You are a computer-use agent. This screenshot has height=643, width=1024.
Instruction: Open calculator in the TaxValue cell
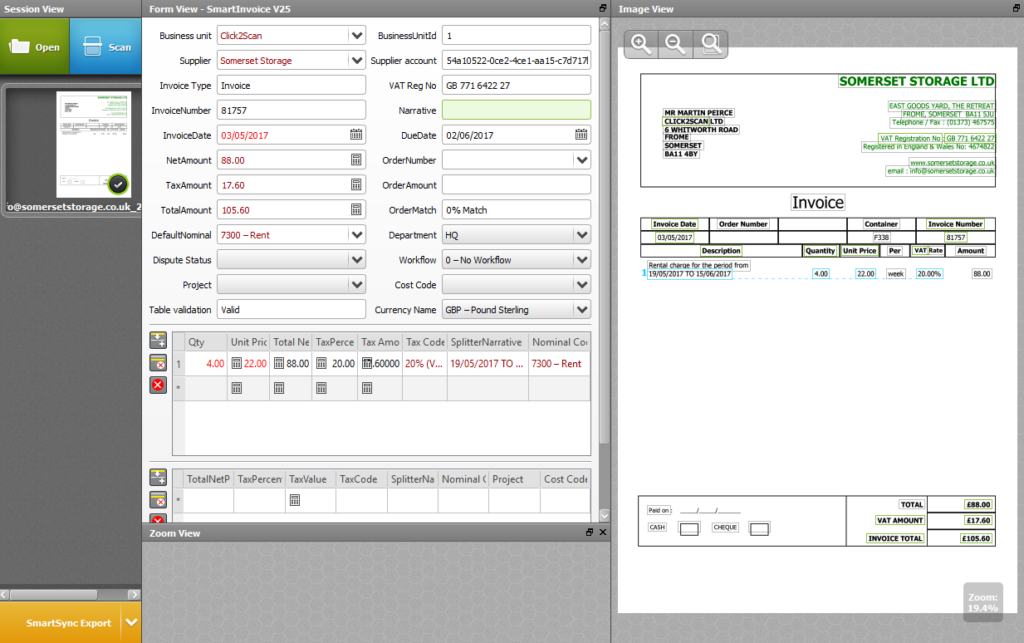tap(295, 500)
